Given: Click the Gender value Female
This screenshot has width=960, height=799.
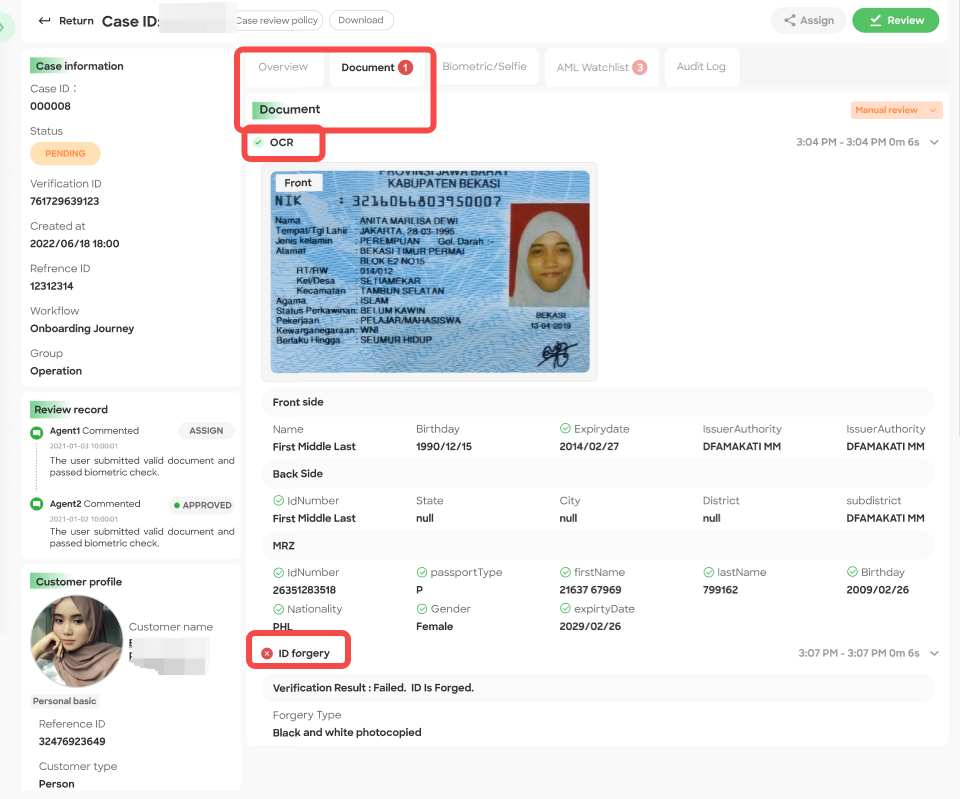Looking at the screenshot, I should (435, 627).
